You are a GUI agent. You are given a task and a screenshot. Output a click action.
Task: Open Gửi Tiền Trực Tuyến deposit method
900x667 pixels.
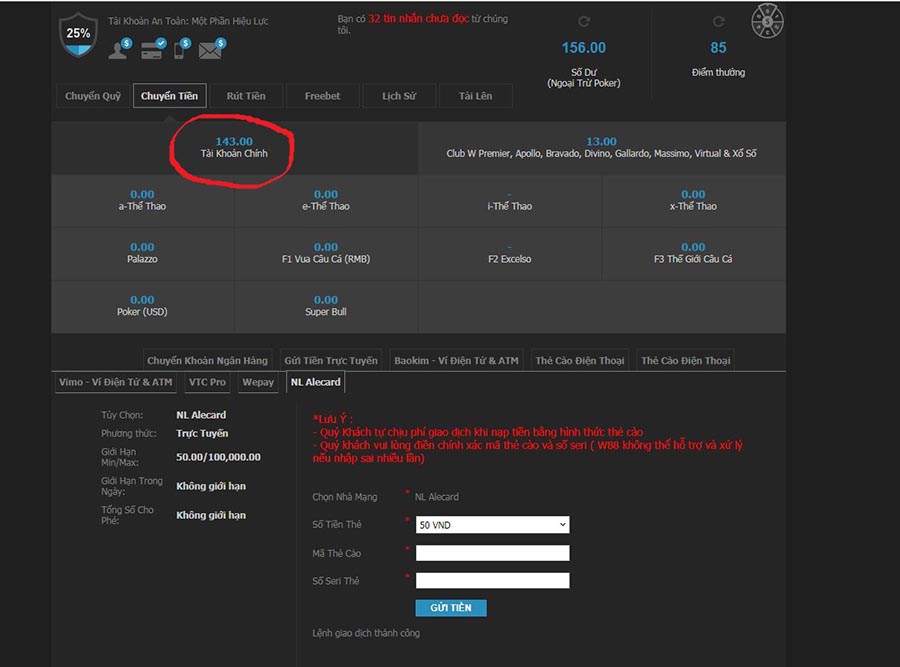click(331, 360)
